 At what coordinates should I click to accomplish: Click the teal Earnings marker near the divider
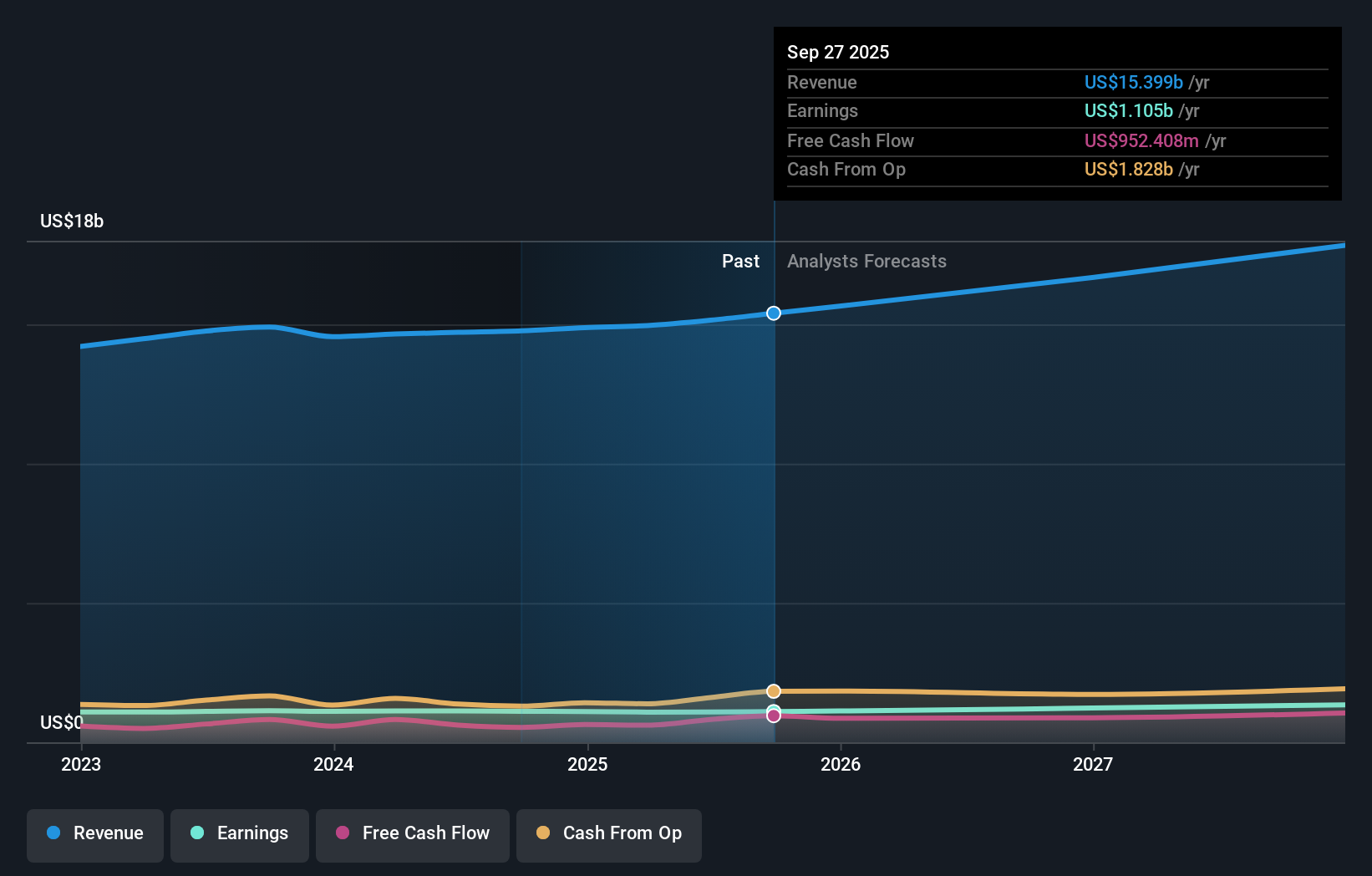(773, 709)
